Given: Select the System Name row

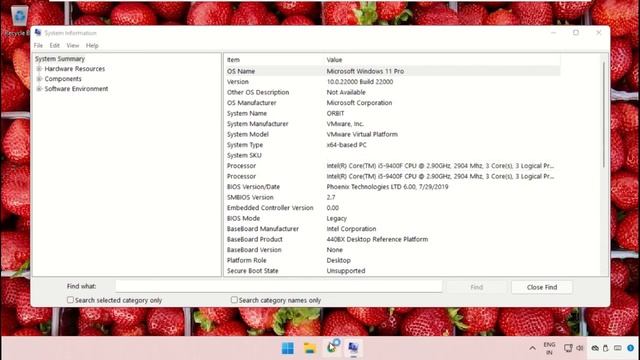Looking at the screenshot, I should [392, 113].
